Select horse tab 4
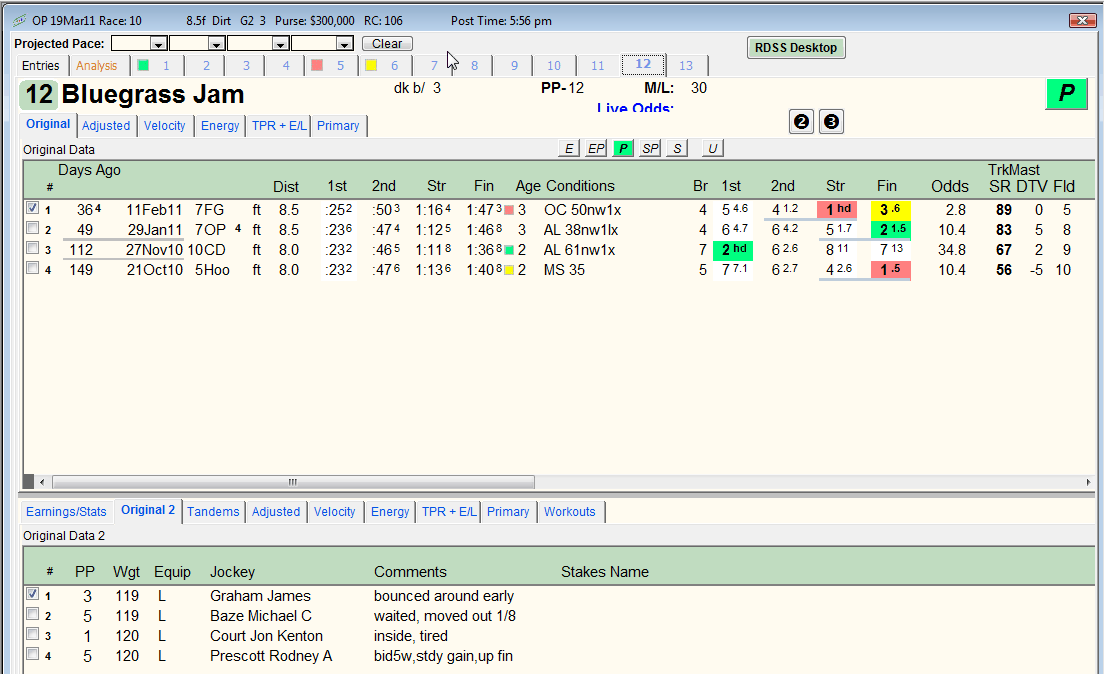1104x674 pixels. (x=286, y=65)
